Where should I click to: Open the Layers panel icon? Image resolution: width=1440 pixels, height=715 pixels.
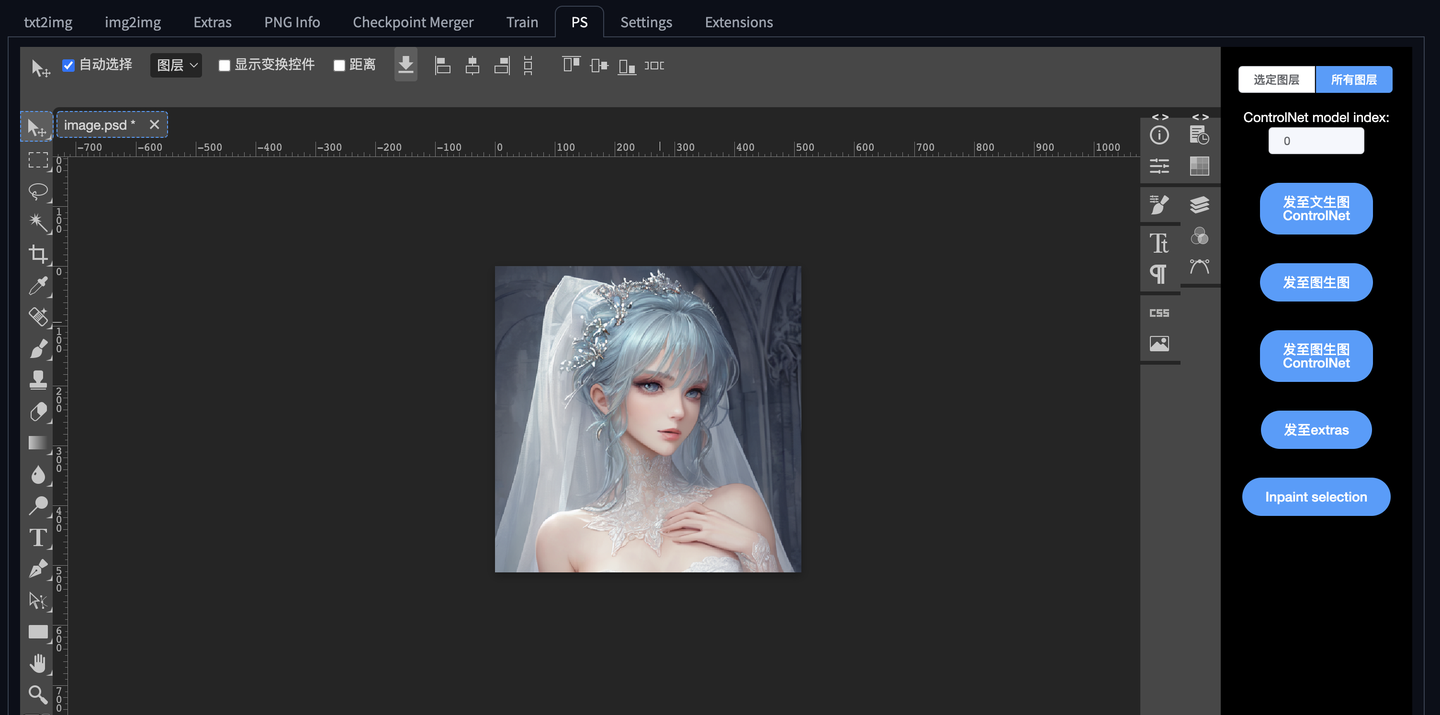1200,204
